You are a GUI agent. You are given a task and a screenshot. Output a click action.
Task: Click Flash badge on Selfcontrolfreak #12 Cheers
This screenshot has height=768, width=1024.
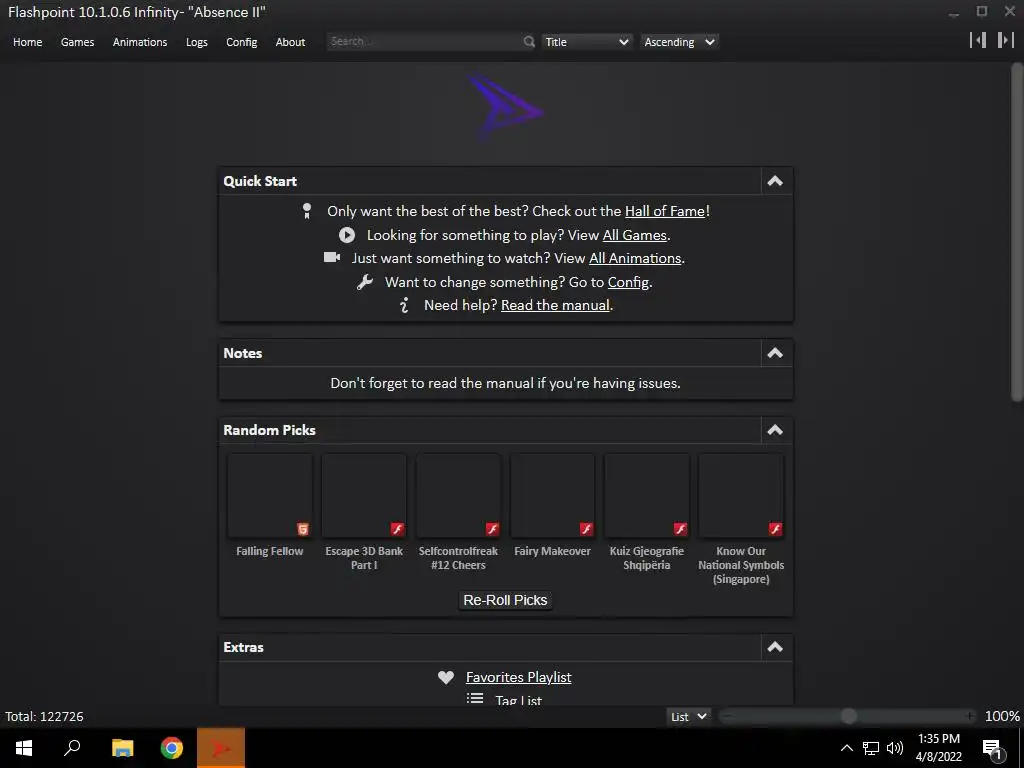click(x=492, y=529)
